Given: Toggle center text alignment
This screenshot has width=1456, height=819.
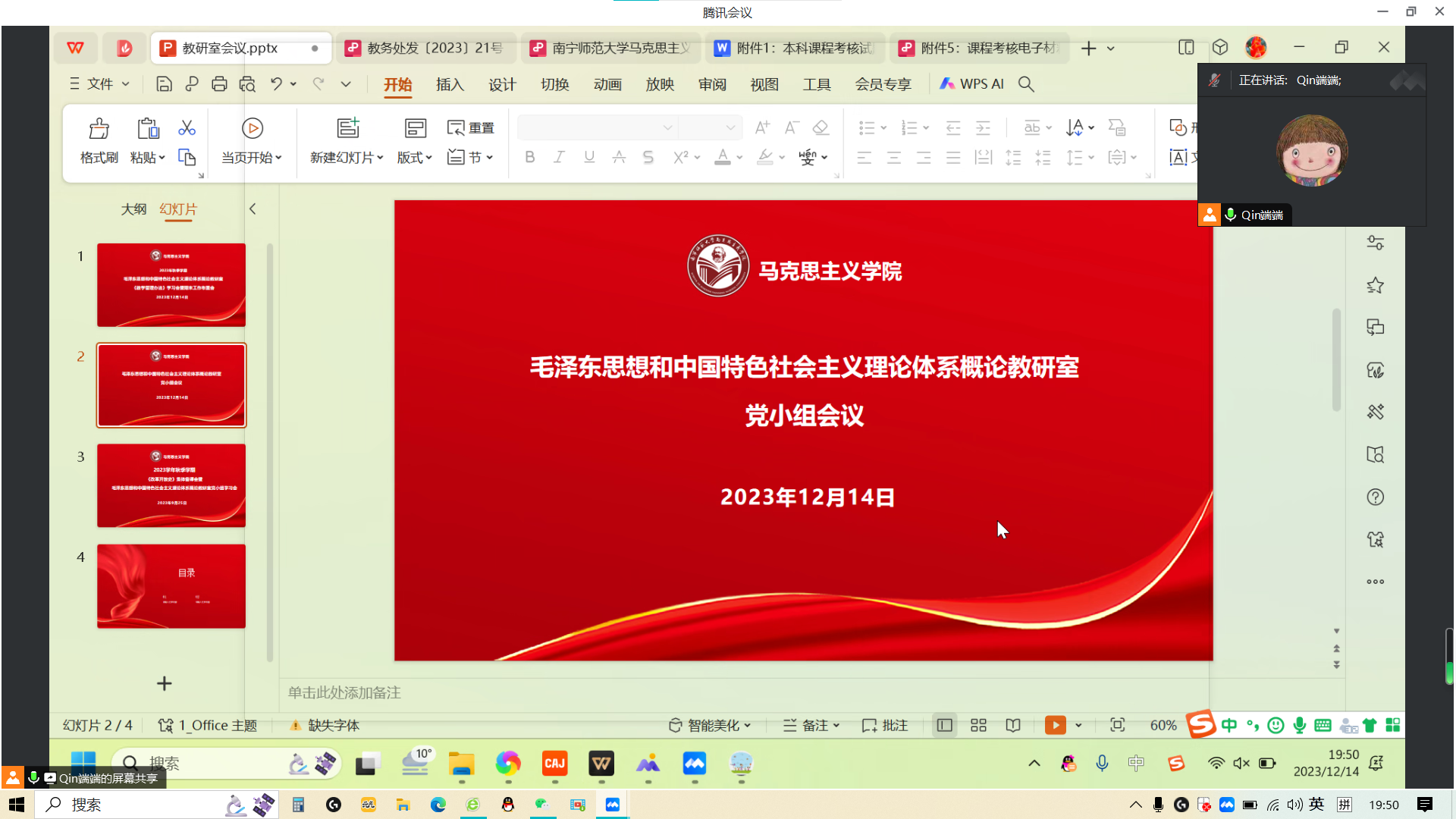Looking at the screenshot, I should coord(894,157).
